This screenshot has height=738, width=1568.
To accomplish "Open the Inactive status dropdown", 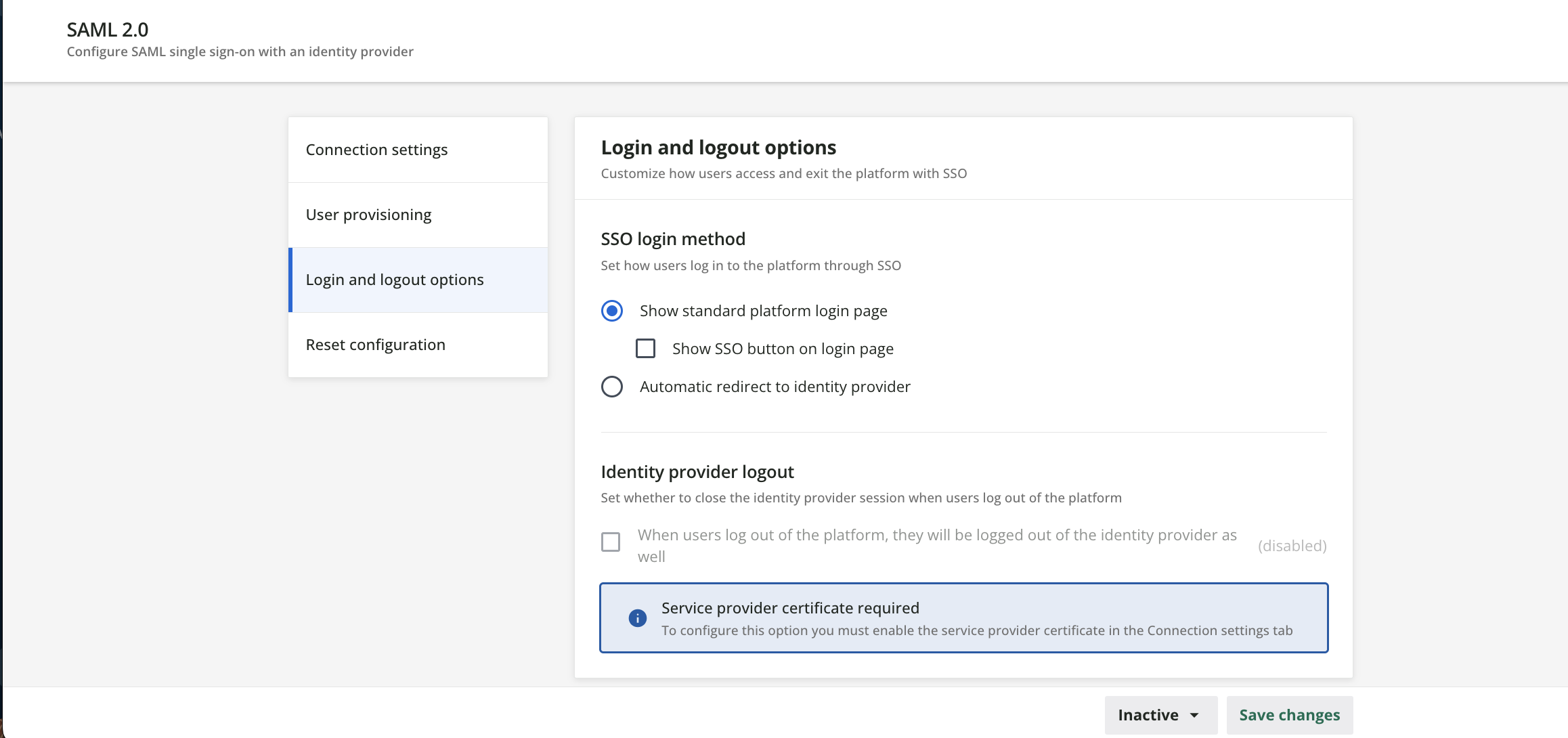I will 1160,716.
